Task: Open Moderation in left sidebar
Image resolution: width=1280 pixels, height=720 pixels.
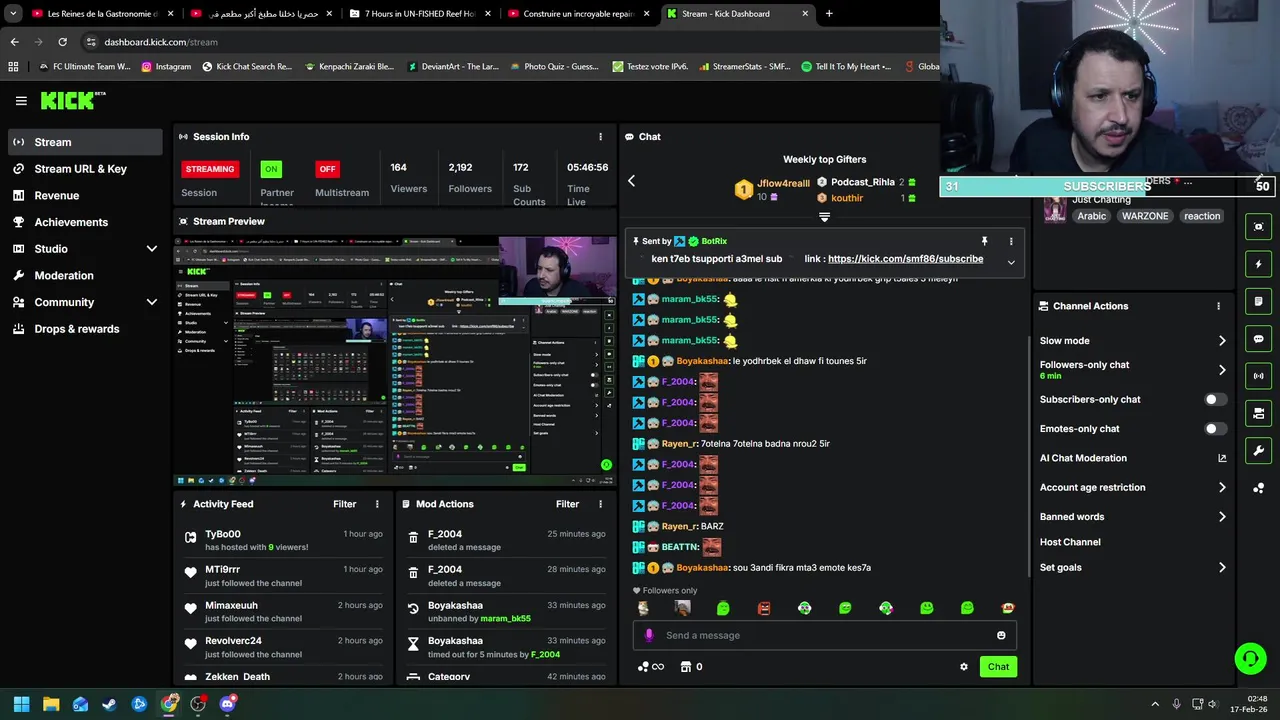Action: [85, 275]
